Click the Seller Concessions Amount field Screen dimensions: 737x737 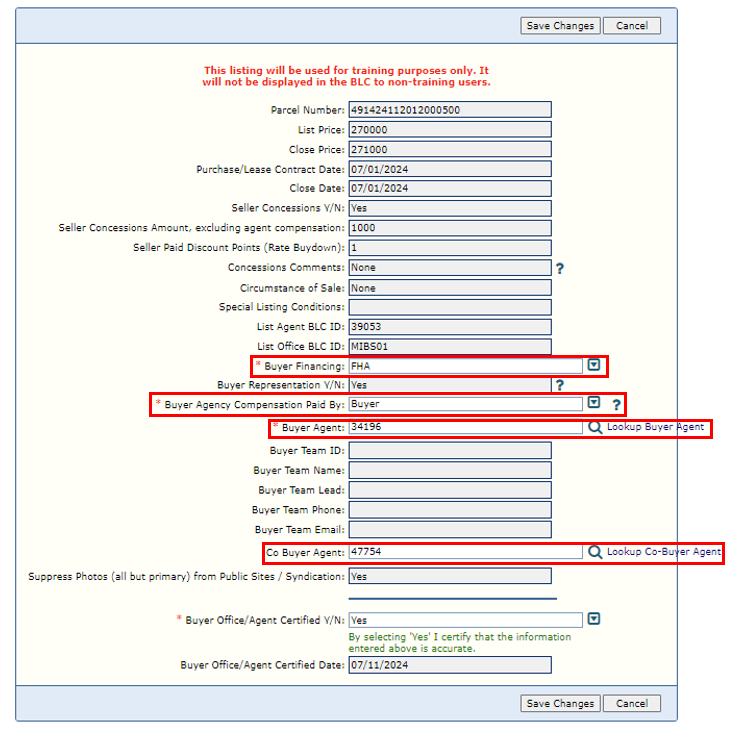pyautogui.click(x=450, y=228)
